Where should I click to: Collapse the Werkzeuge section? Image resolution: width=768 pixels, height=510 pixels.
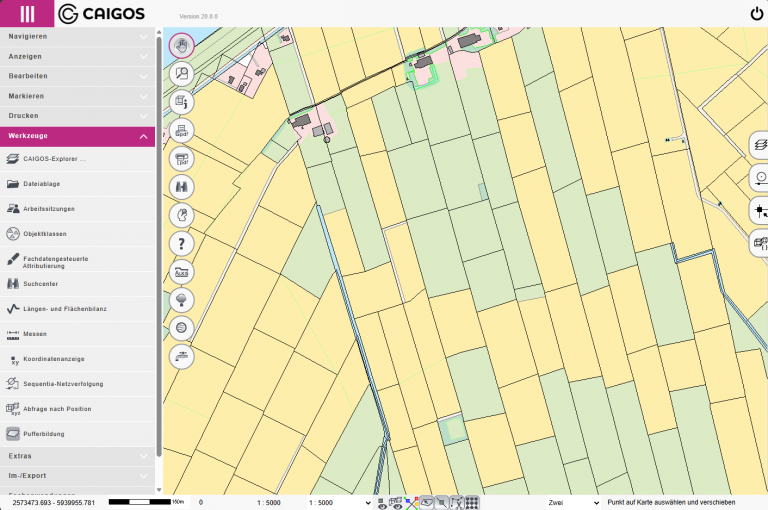point(77,136)
